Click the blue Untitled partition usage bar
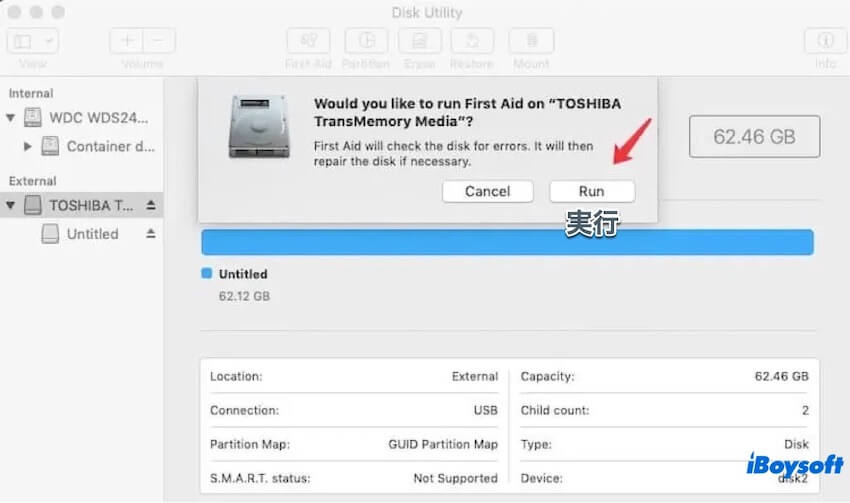 point(507,243)
